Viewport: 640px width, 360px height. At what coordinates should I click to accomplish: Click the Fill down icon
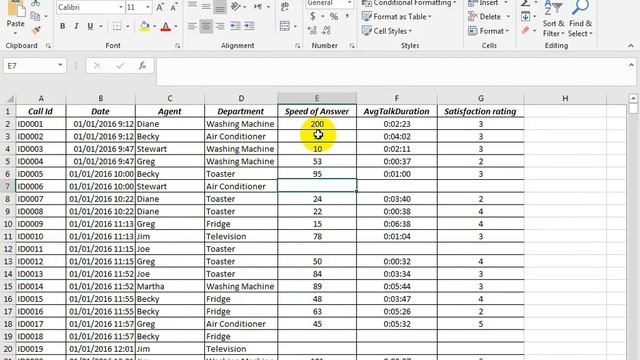pyautogui.click(x=526, y=17)
